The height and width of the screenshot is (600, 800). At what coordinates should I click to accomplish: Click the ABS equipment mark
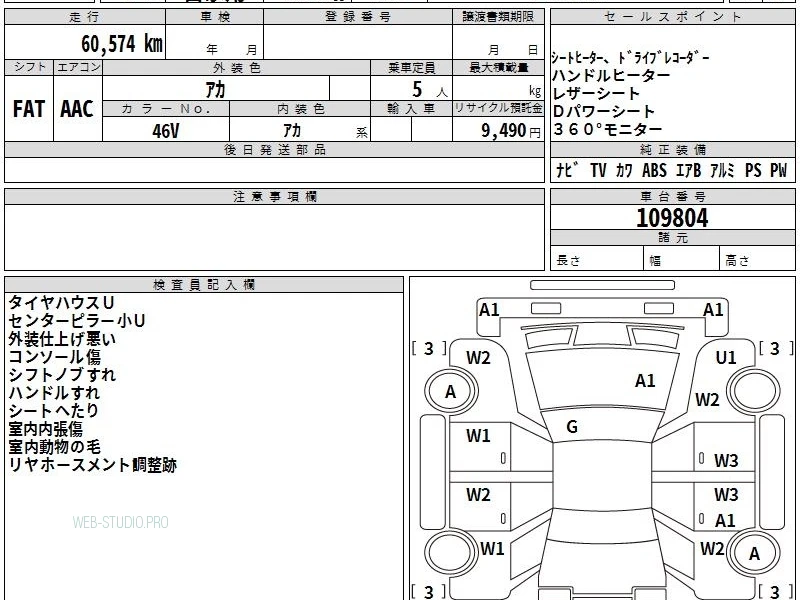coord(655,170)
